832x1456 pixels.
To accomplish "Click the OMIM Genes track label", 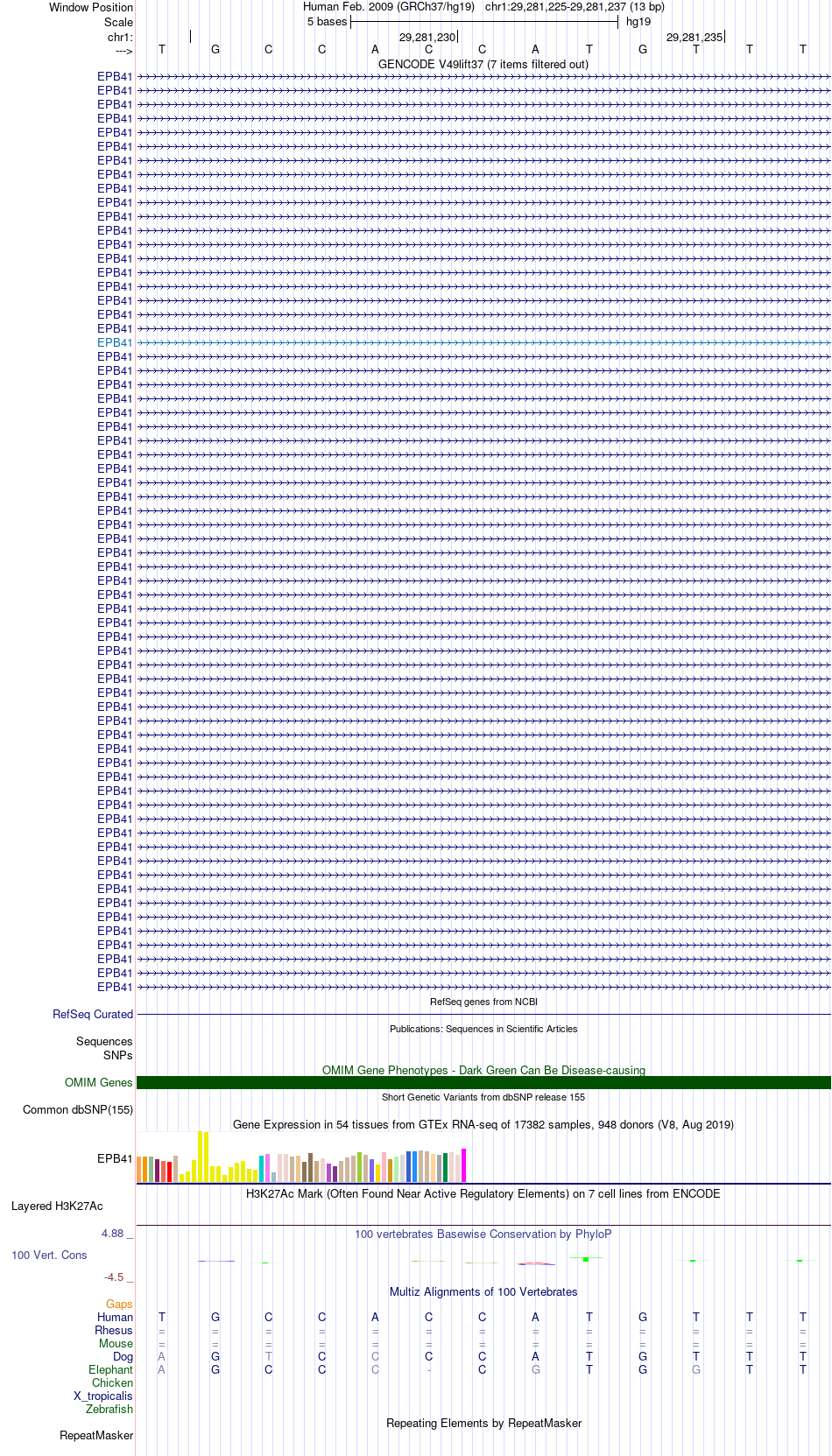I will point(99,1083).
